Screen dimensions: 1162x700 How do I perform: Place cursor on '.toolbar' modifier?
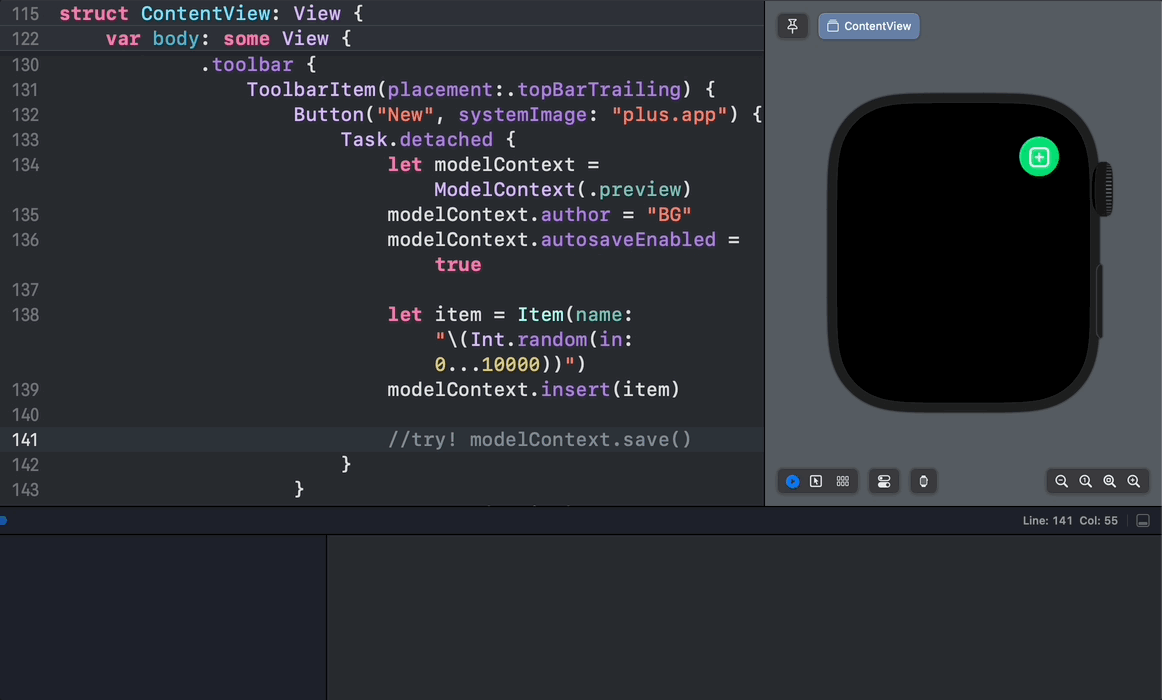coord(247,64)
